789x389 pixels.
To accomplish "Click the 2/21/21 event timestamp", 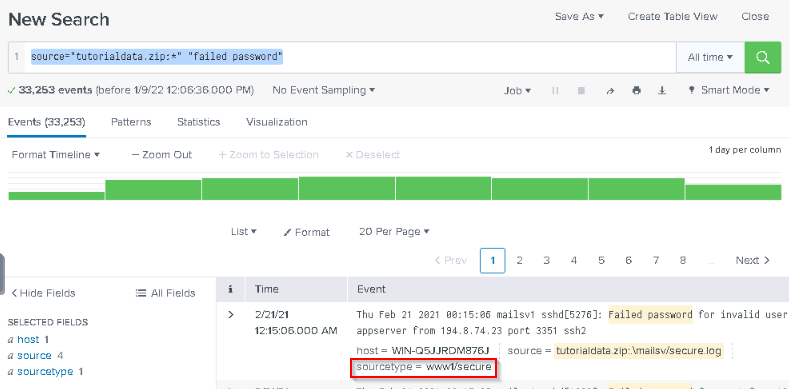I will coord(296,323).
